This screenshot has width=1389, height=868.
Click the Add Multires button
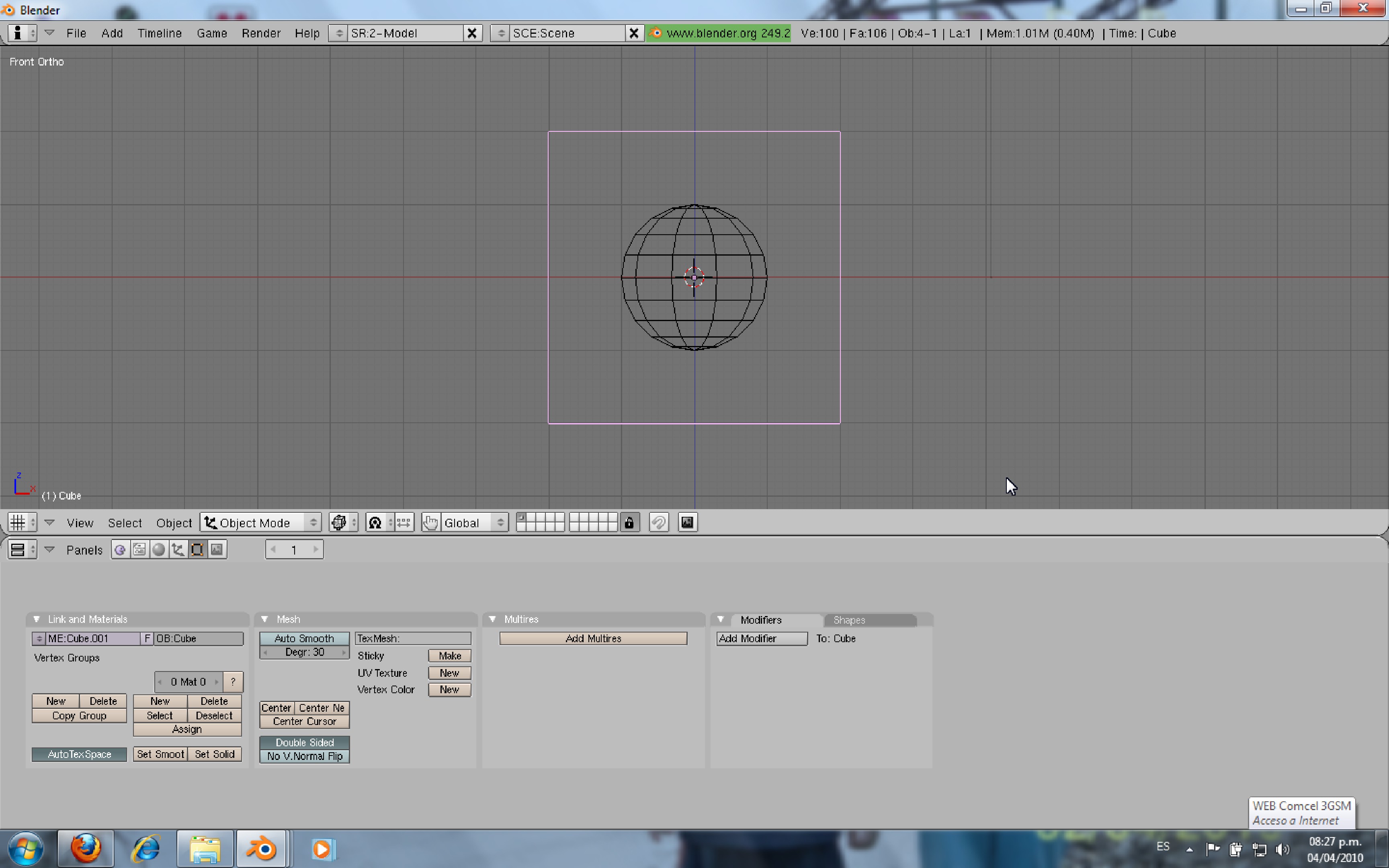click(593, 639)
